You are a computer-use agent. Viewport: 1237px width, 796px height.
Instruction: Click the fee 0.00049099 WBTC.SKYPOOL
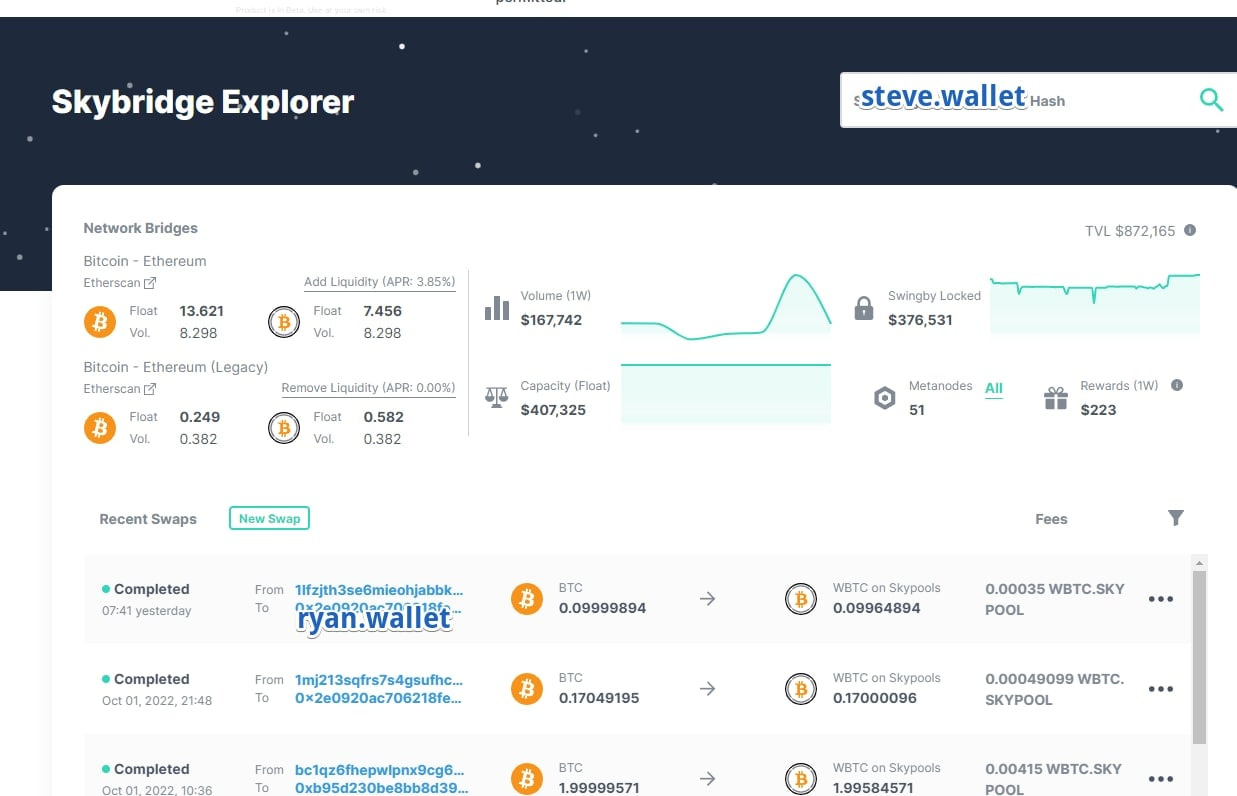pyautogui.click(x=1054, y=689)
